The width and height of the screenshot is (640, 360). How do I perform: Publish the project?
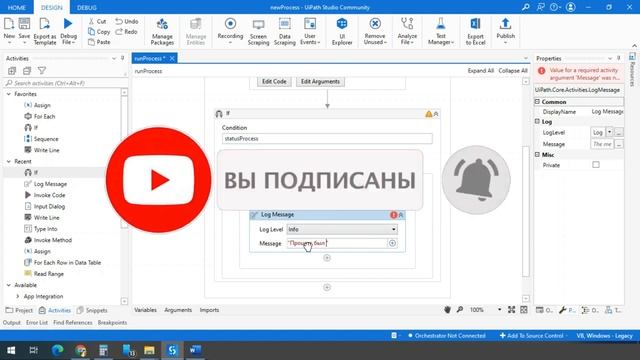pos(505,31)
